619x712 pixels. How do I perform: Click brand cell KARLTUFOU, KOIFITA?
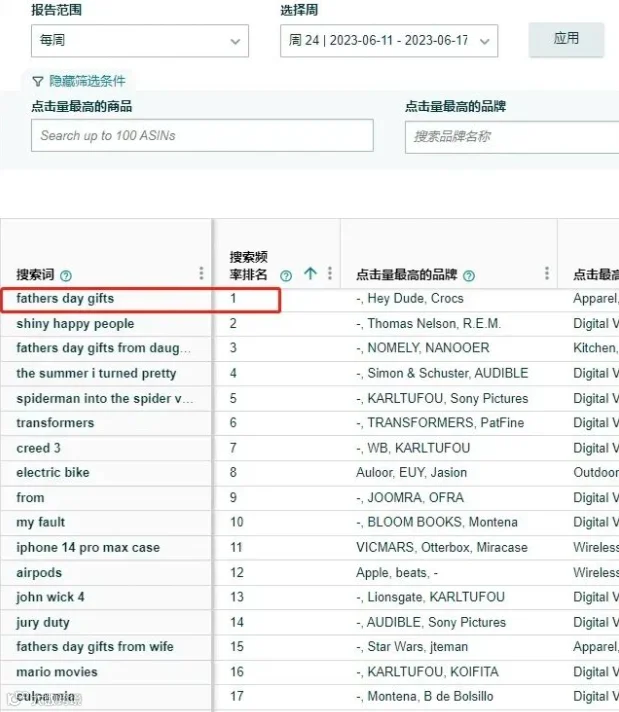[427, 672]
